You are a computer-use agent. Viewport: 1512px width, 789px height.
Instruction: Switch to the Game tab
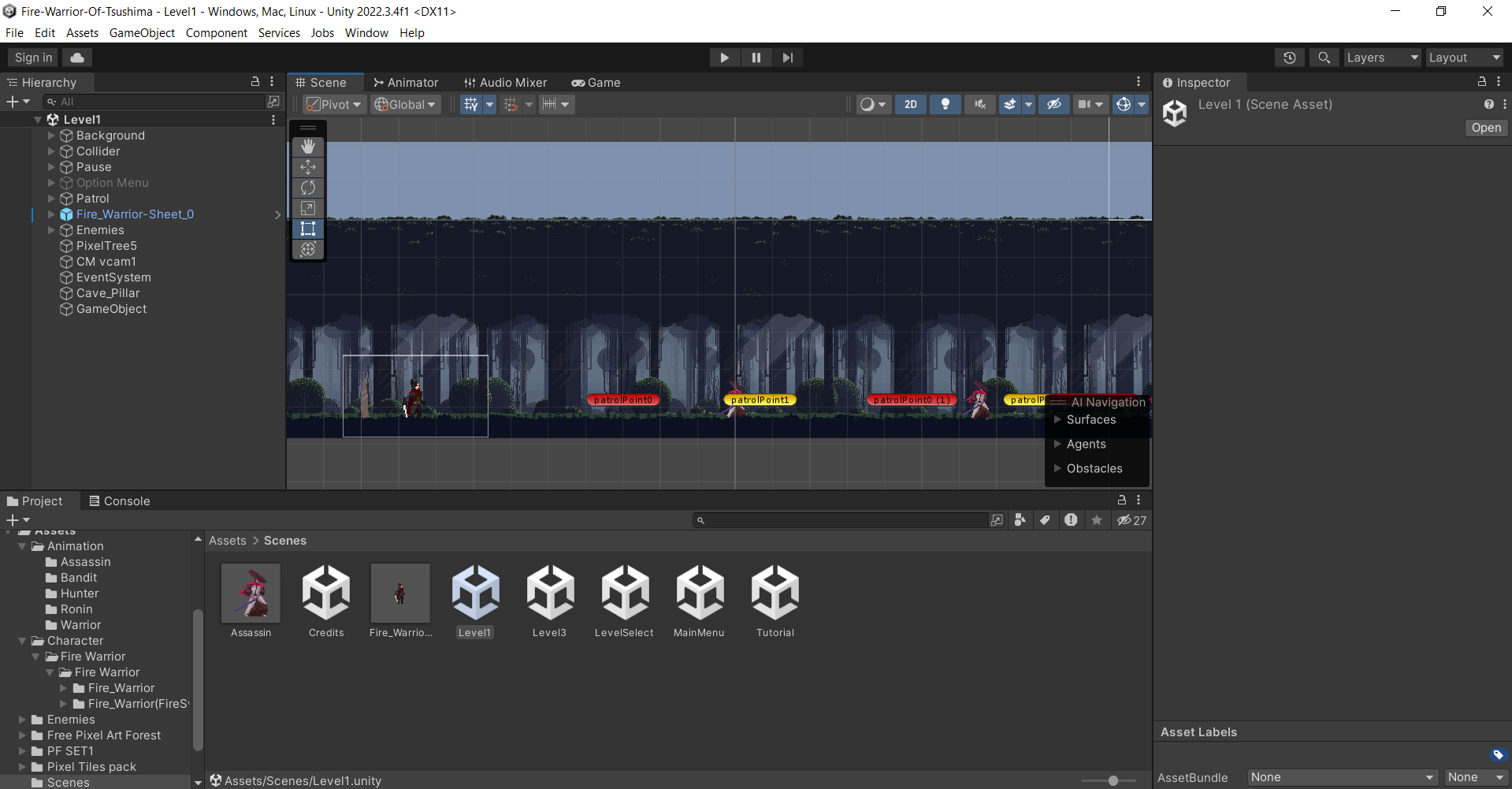(x=596, y=83)
